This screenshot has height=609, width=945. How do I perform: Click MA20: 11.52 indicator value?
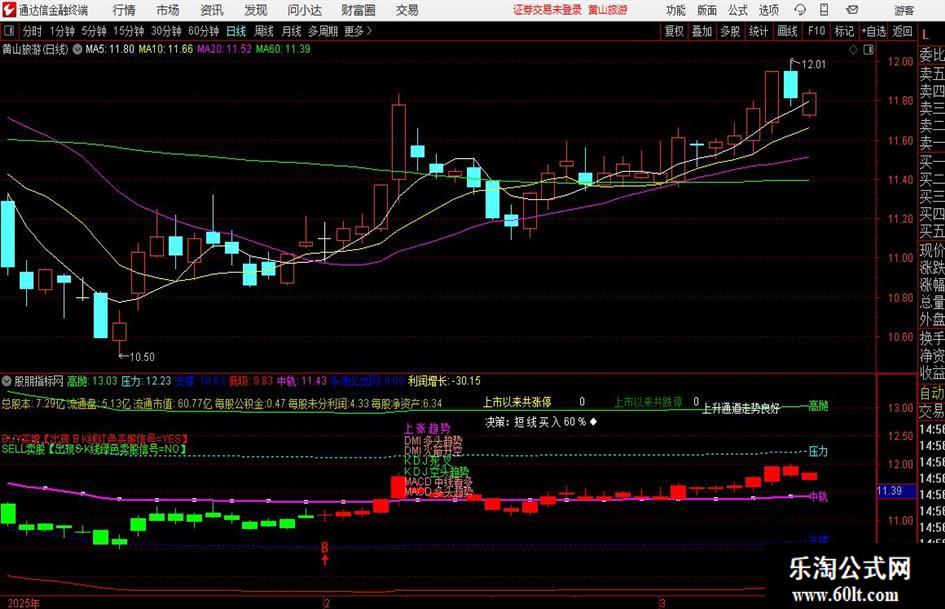225,49
